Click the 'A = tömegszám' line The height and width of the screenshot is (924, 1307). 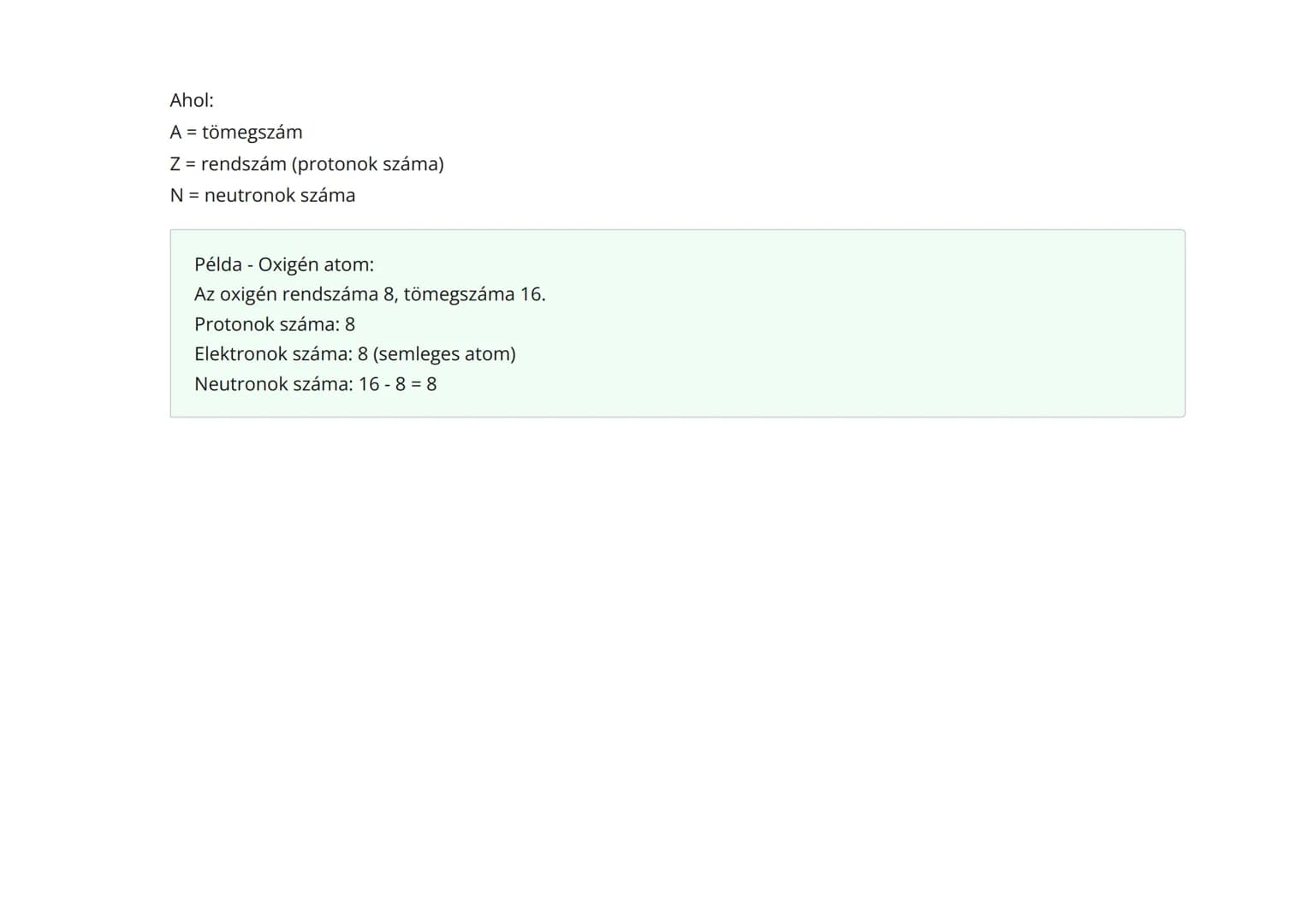tap(236, 132)
